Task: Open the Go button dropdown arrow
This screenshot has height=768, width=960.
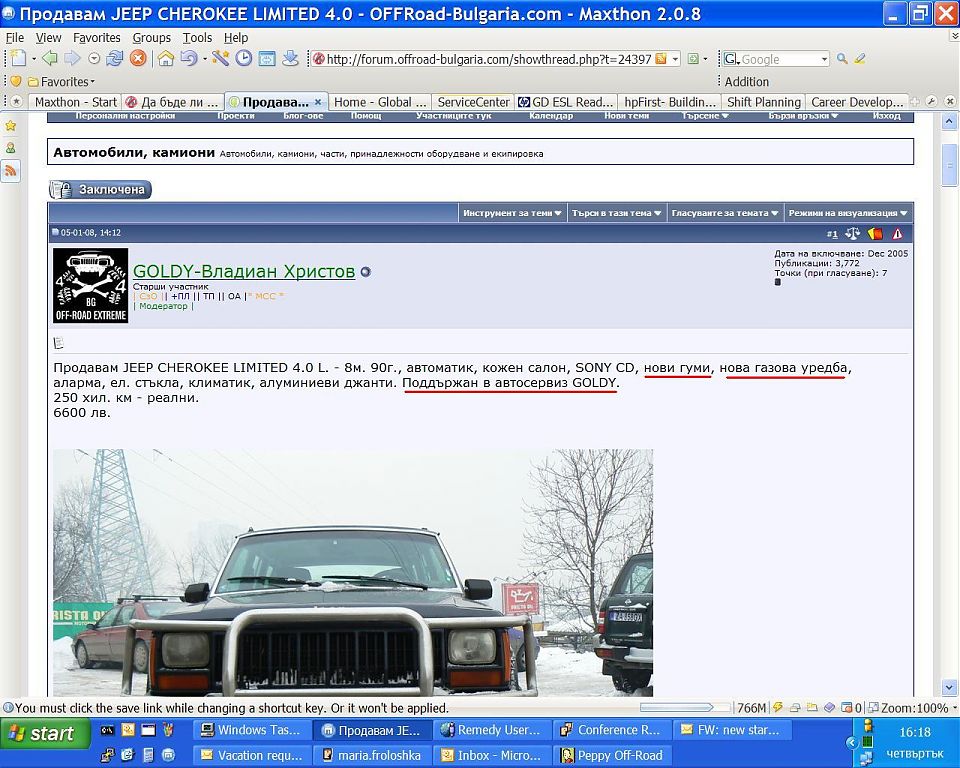Action: tap(705, 59)
